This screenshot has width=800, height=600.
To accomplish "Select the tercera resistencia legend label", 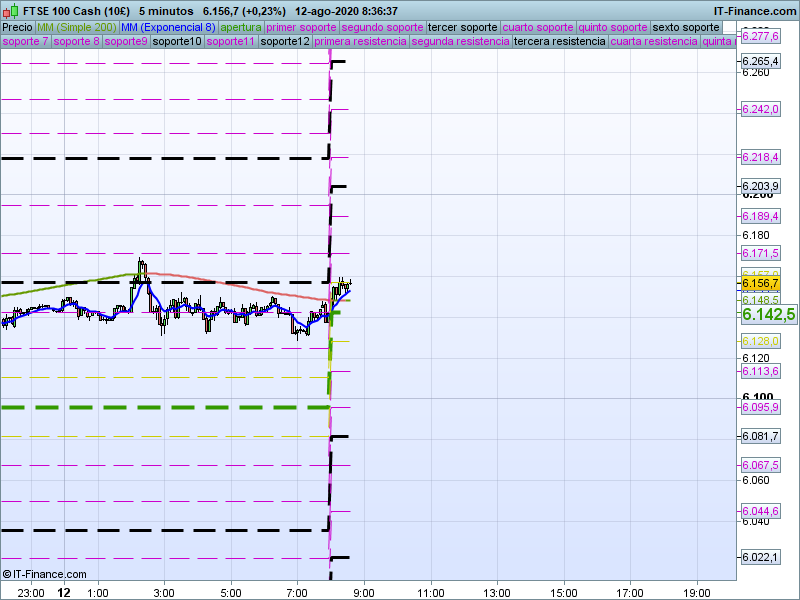I will point(558,42).
